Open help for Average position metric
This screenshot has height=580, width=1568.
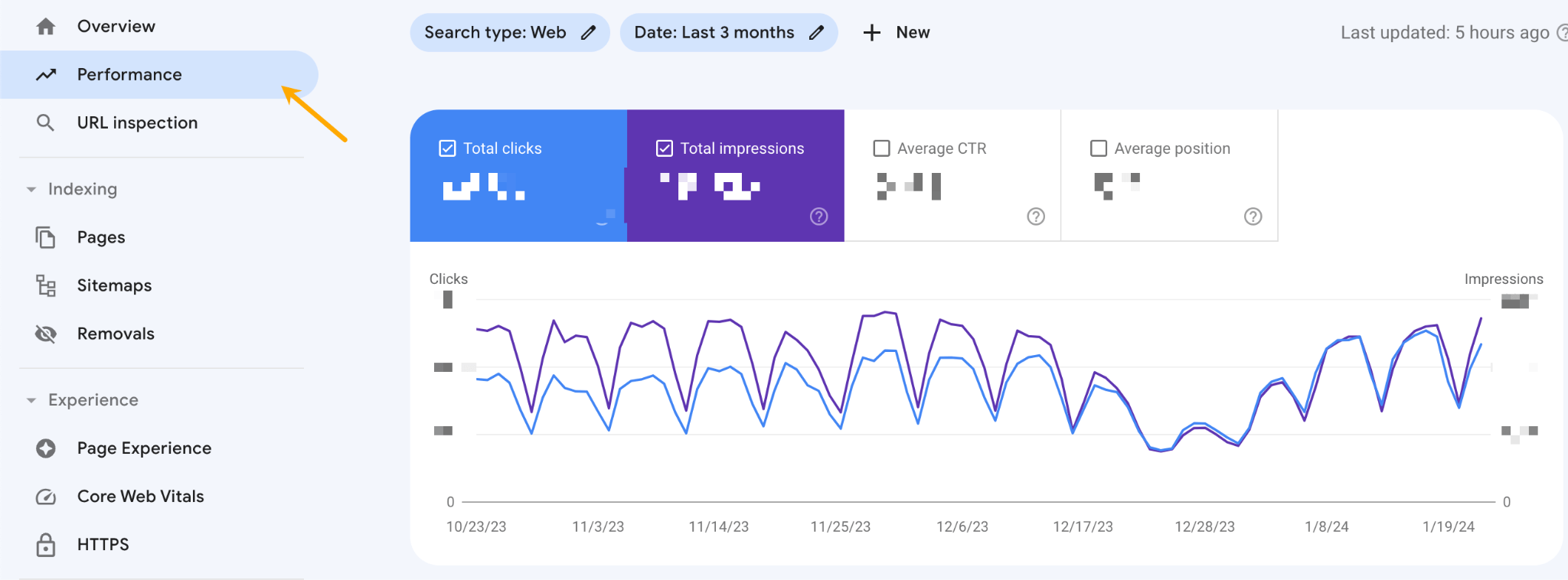1253,217
